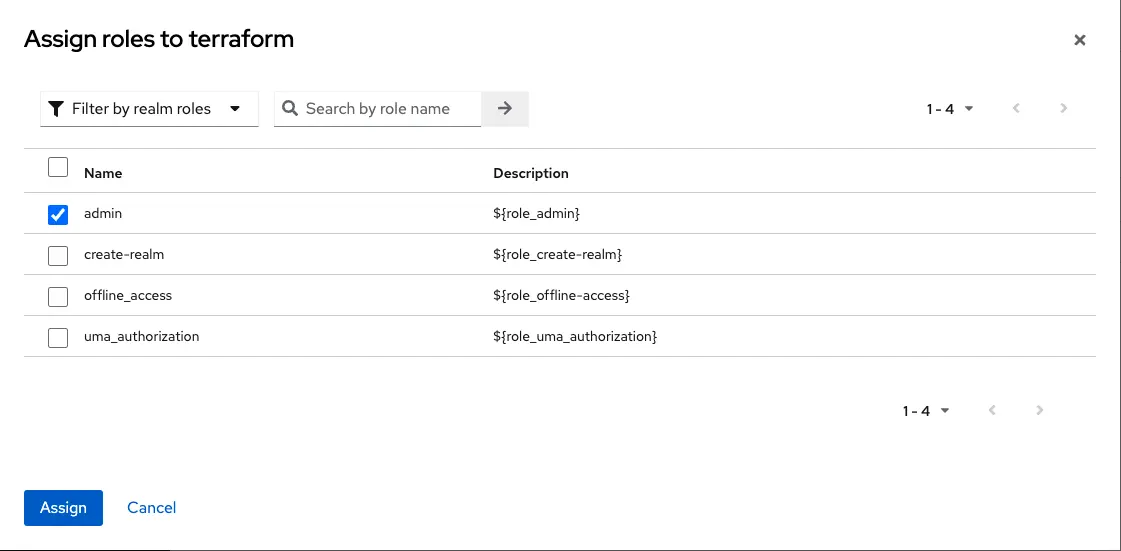Click the ${role_admin} description
The width and height of the screenshot is (1121, 551).
[536, 213]
